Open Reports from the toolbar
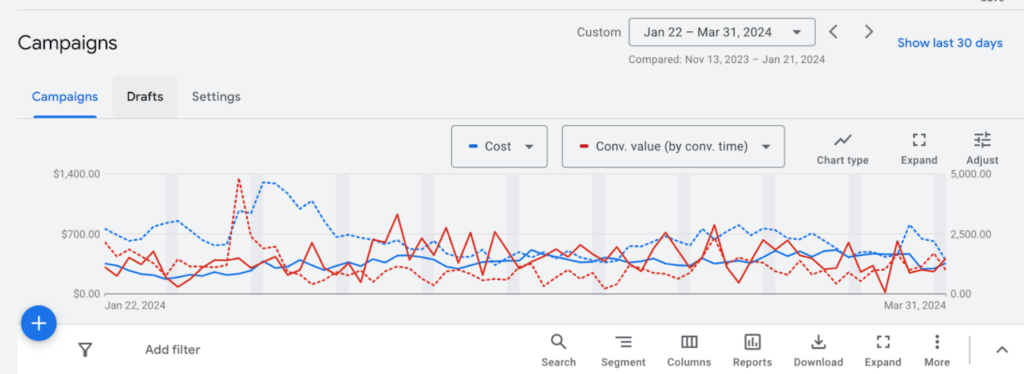Screen dimensions: 1024x374 [x=752, y=351]
